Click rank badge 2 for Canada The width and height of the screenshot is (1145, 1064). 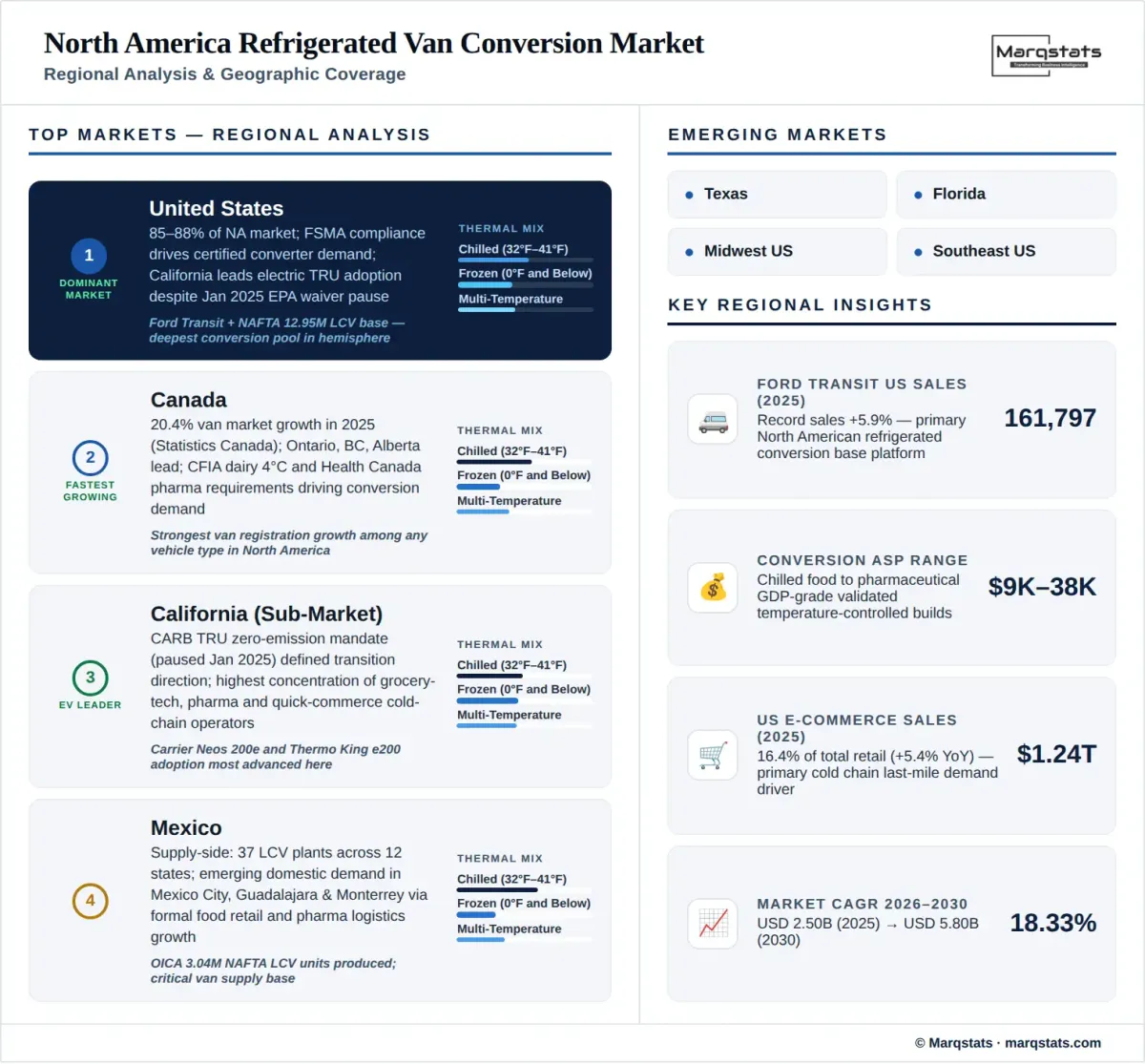(90, 458)
